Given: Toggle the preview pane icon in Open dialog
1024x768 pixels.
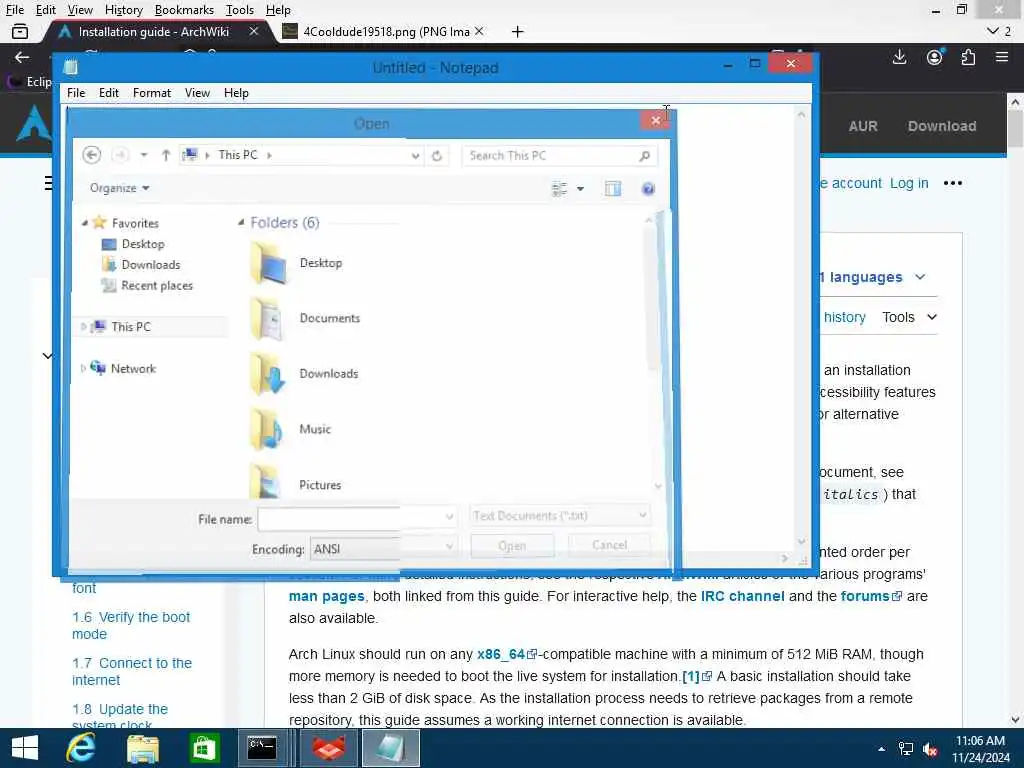Looking at the screenshot, I should tap(613, 189).
